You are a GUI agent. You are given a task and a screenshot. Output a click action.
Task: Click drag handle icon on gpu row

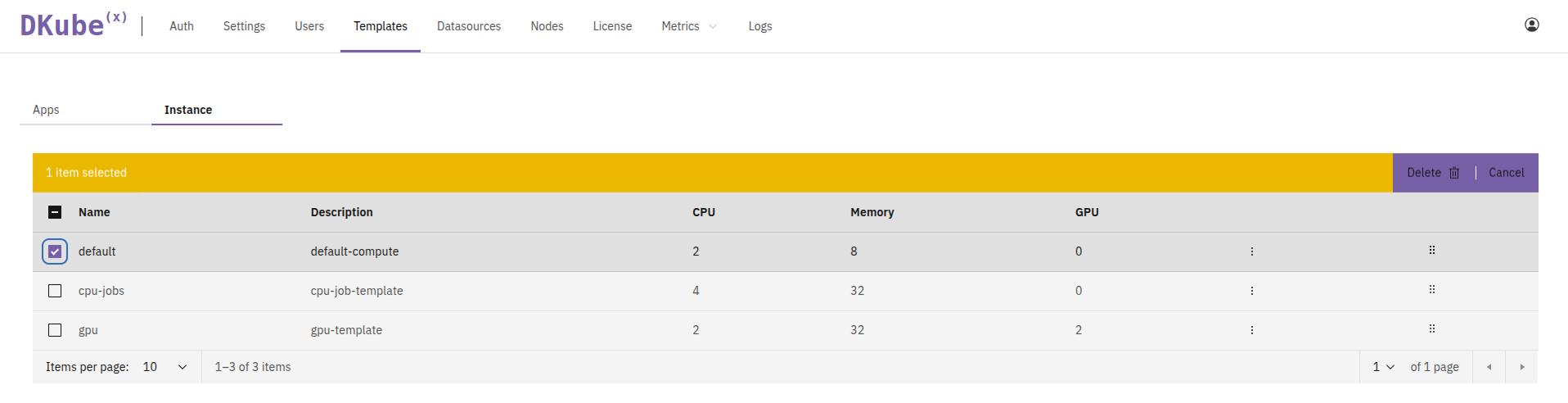[x=1431, y=329]
